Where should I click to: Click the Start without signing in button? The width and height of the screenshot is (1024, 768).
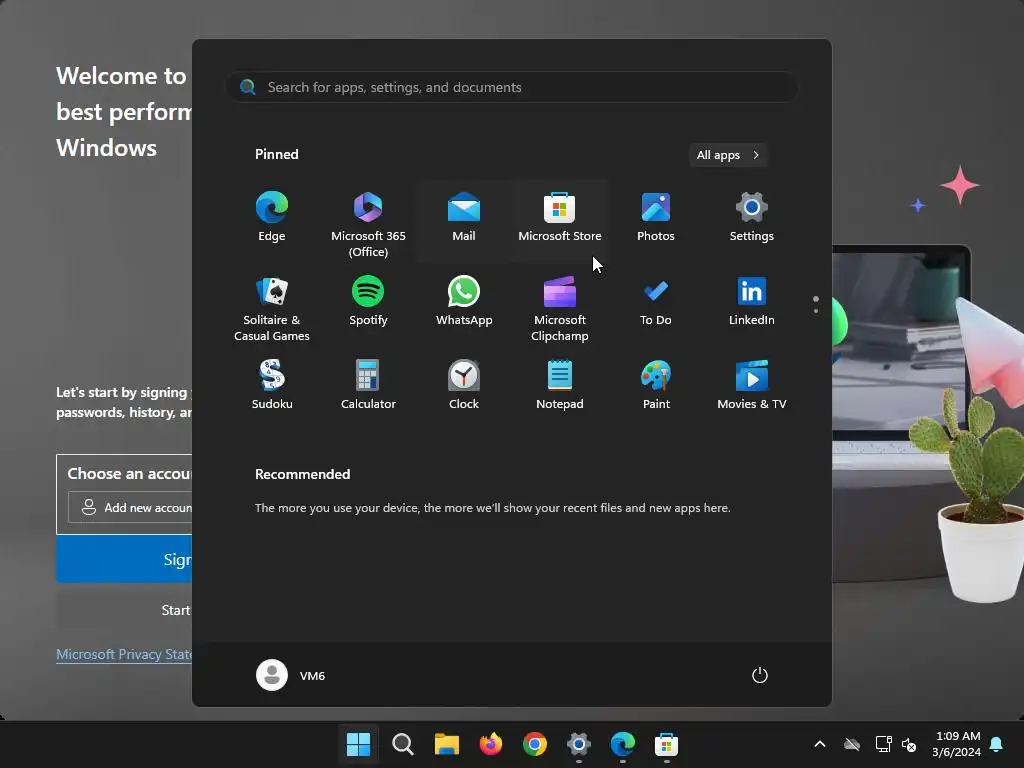click(124, 610)
